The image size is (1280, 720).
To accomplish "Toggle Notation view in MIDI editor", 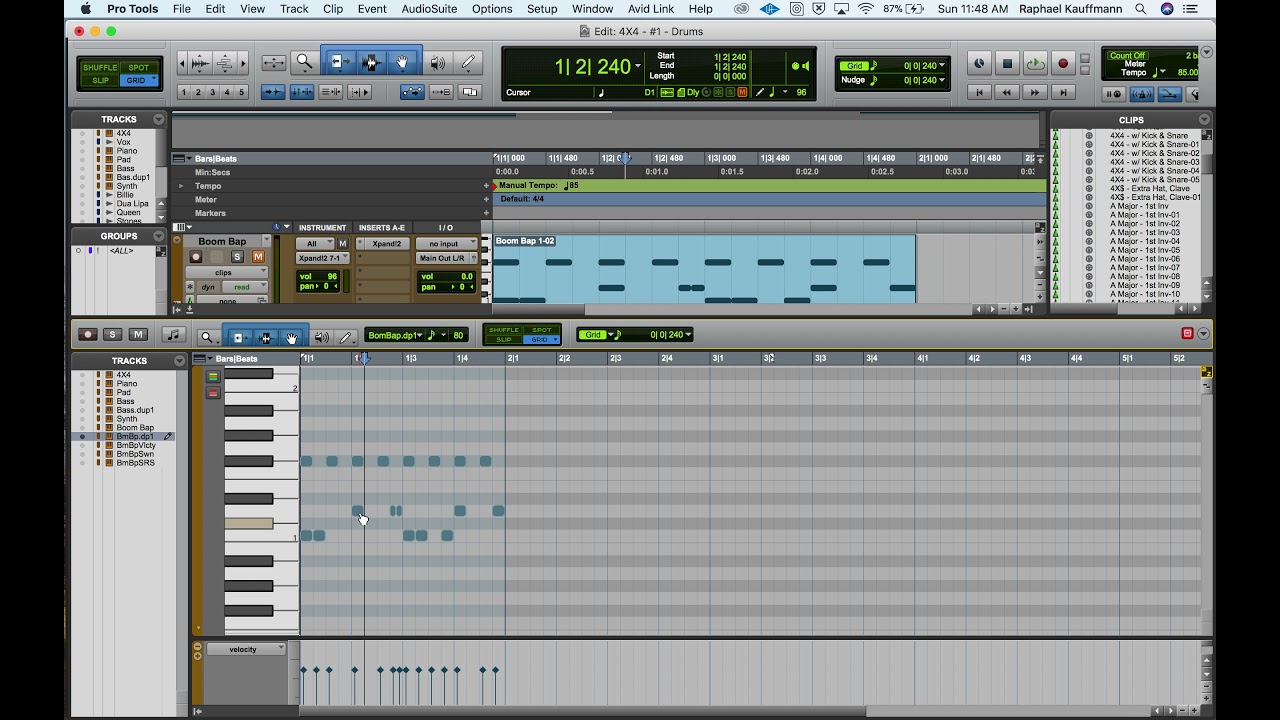I will pyautogui.click(x=174, y=335).
